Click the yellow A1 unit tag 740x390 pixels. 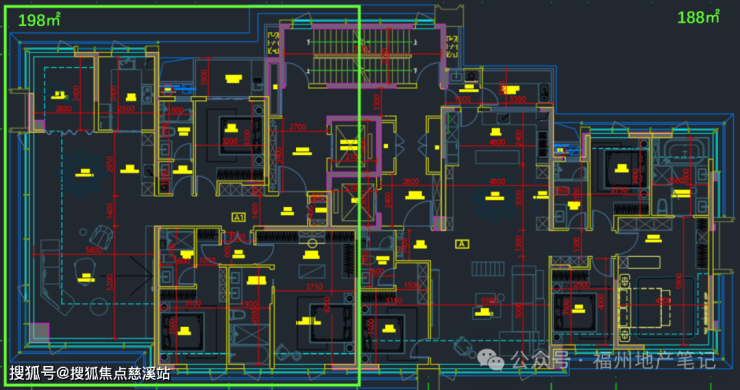(x=238, y=217)
